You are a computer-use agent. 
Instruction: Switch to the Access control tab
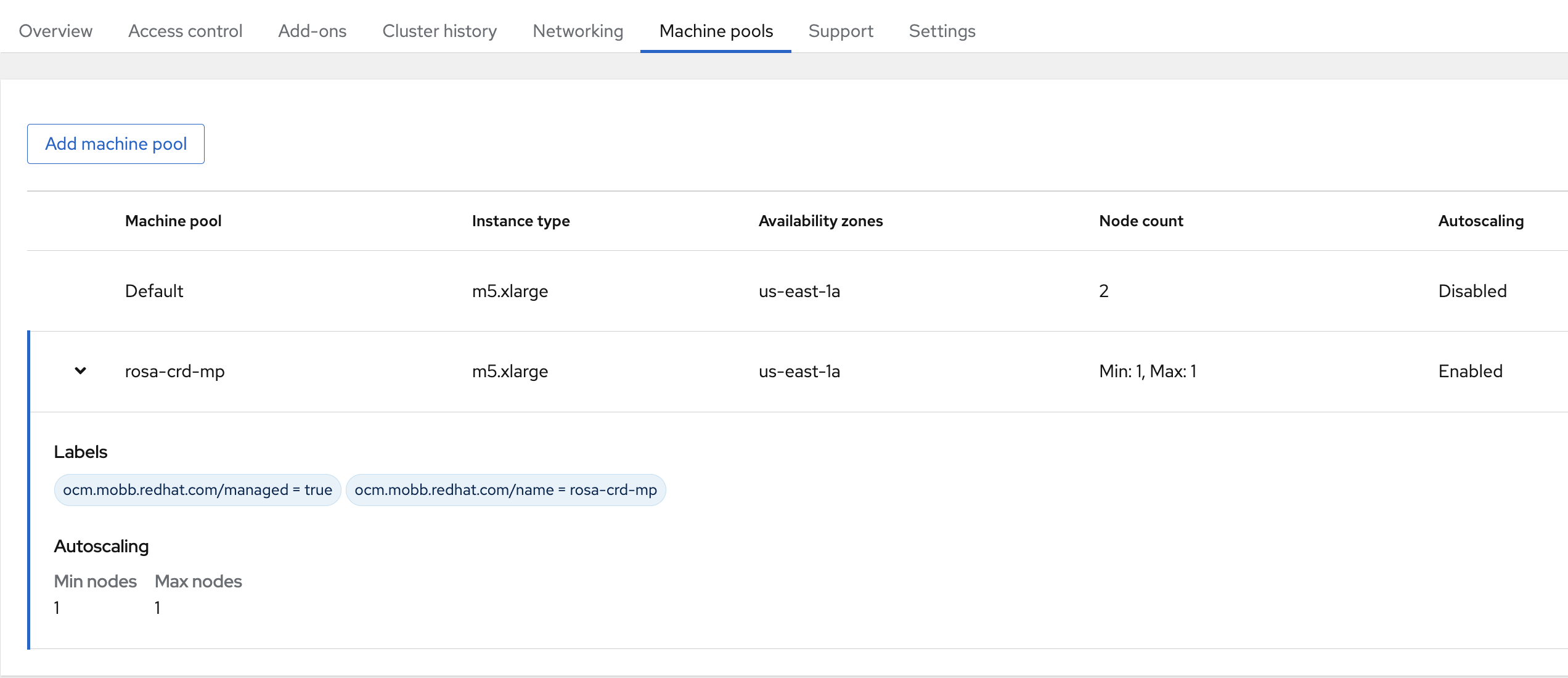[x=185, y=31]
